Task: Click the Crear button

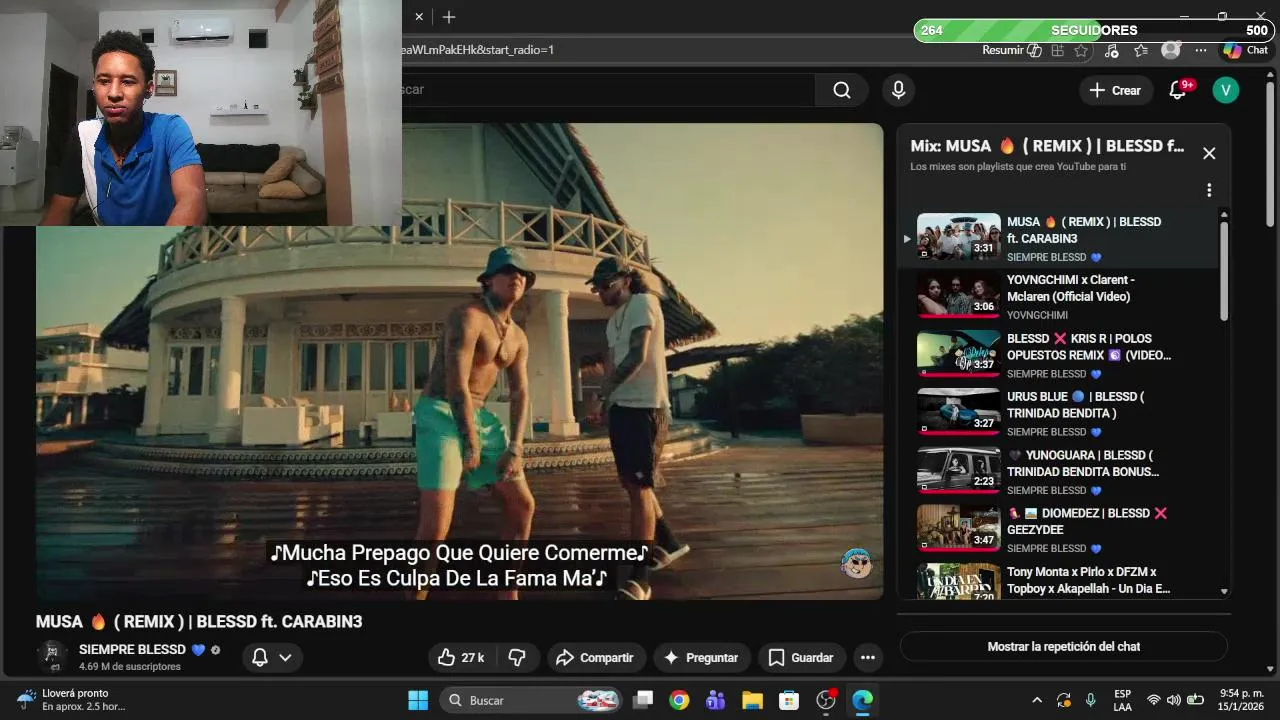Action: [1116, 90]
